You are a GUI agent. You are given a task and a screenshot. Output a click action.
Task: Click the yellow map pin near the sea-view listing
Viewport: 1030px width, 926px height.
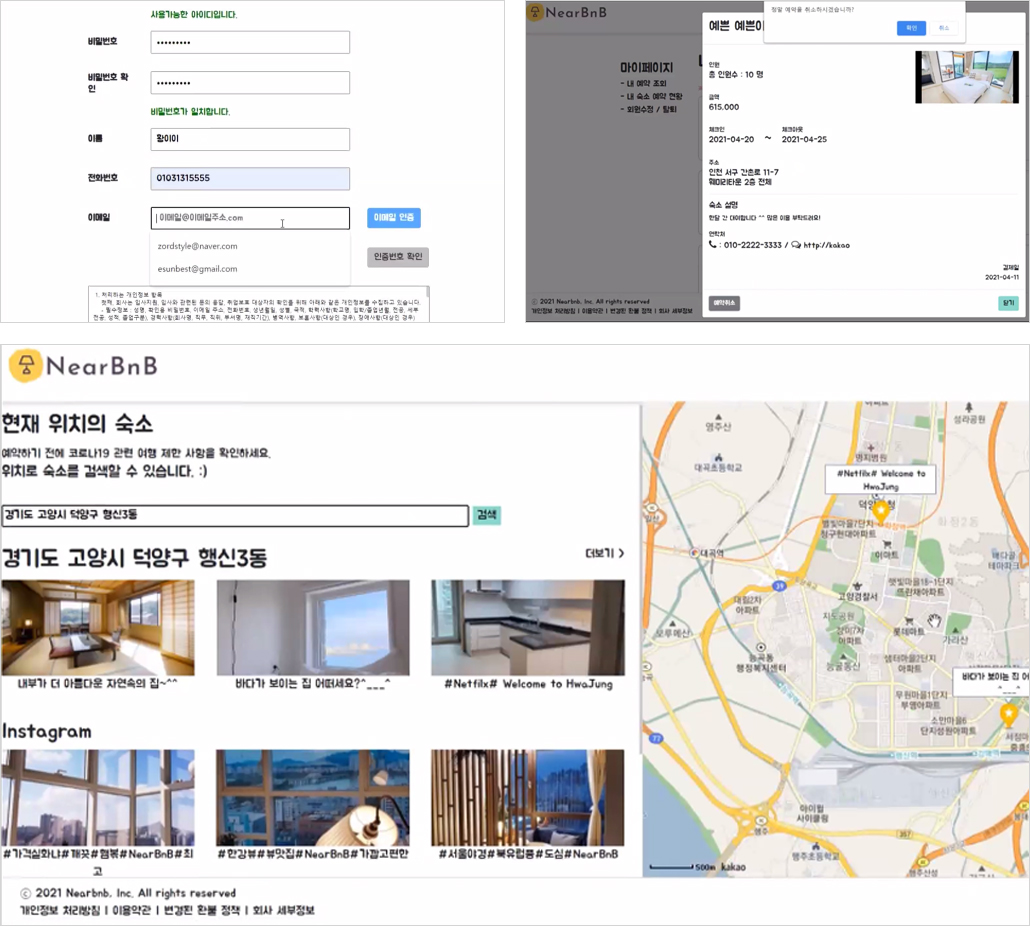(x=1008, y=715)
